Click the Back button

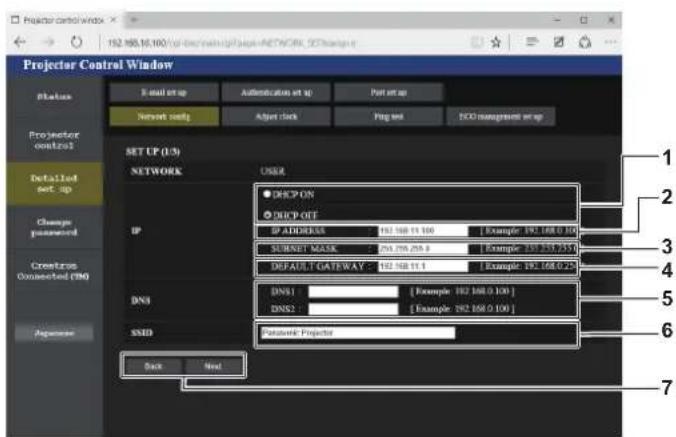(x=153, y=366)
